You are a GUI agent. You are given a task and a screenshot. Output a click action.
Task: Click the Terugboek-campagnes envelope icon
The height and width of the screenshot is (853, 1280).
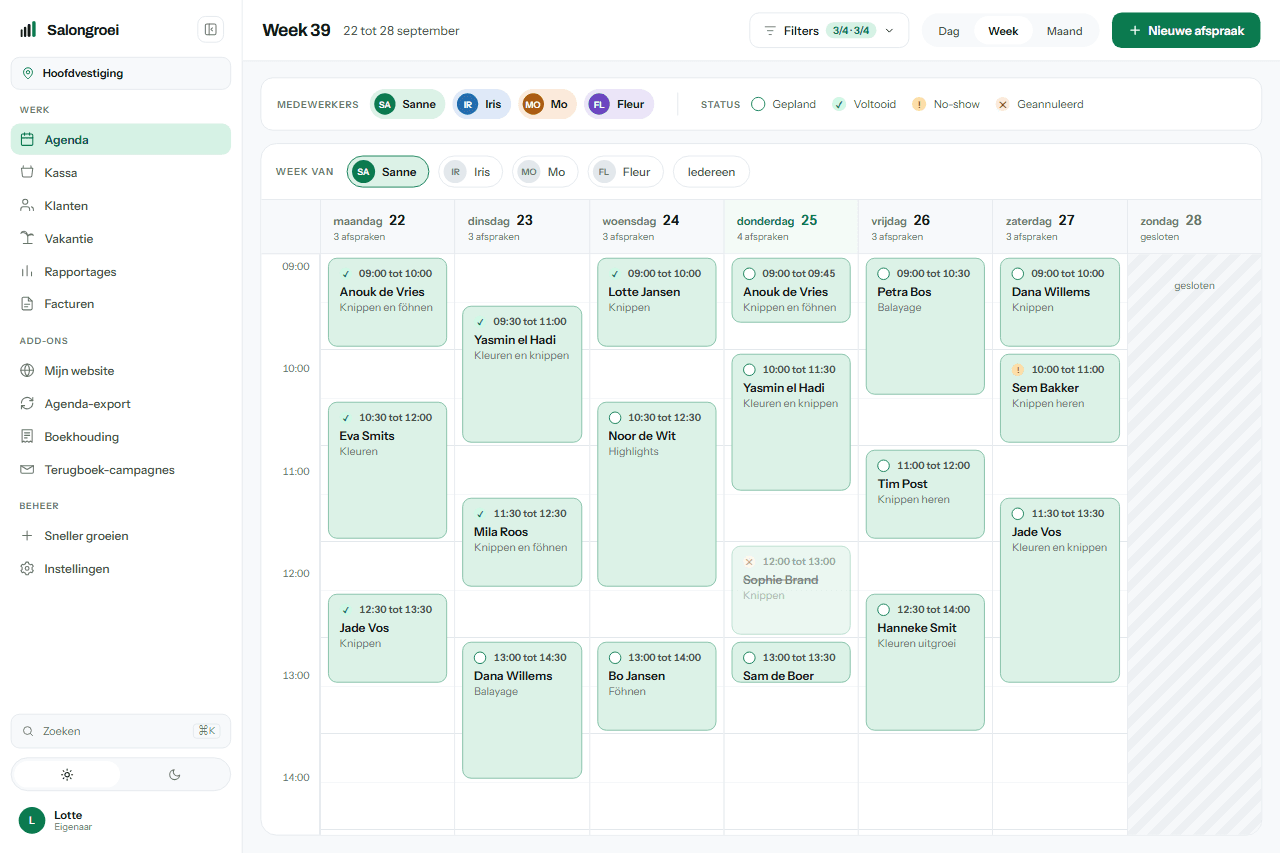(x=28, y=470)
